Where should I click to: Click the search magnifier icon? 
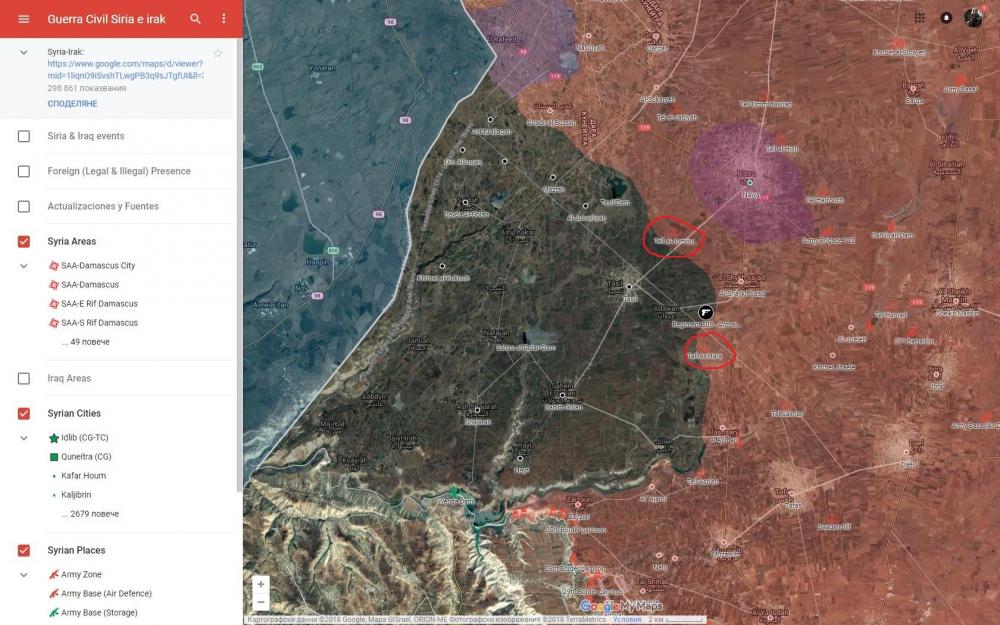pos(196,19)
